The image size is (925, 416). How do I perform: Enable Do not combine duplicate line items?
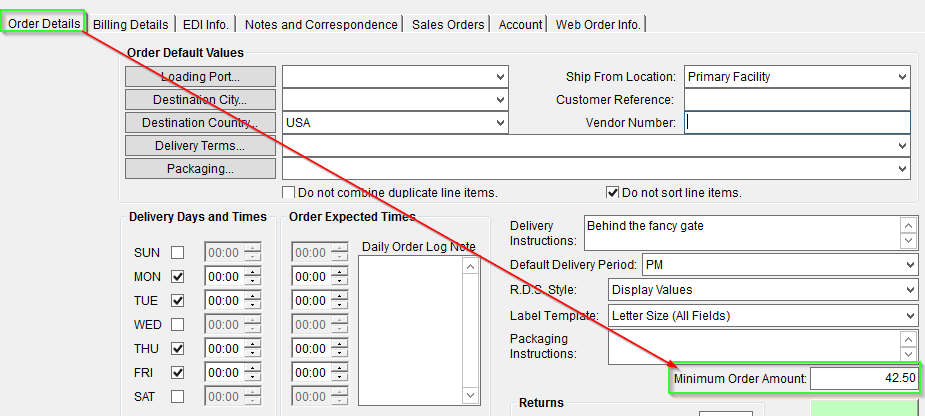click(289, 192)
